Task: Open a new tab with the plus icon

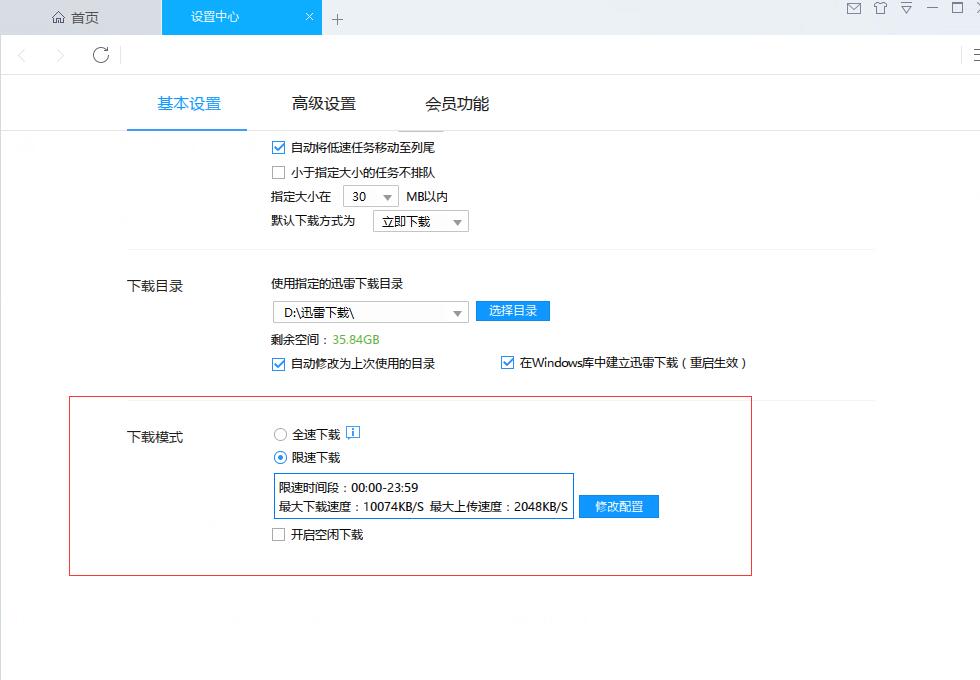Action: coord(338,17)
